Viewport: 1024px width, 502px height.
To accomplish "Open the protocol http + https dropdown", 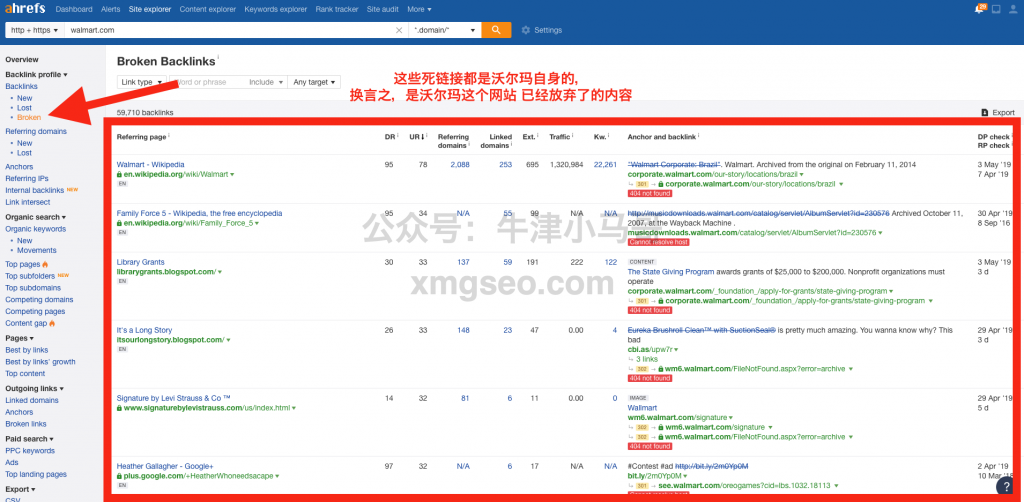I will coord(34,30).
